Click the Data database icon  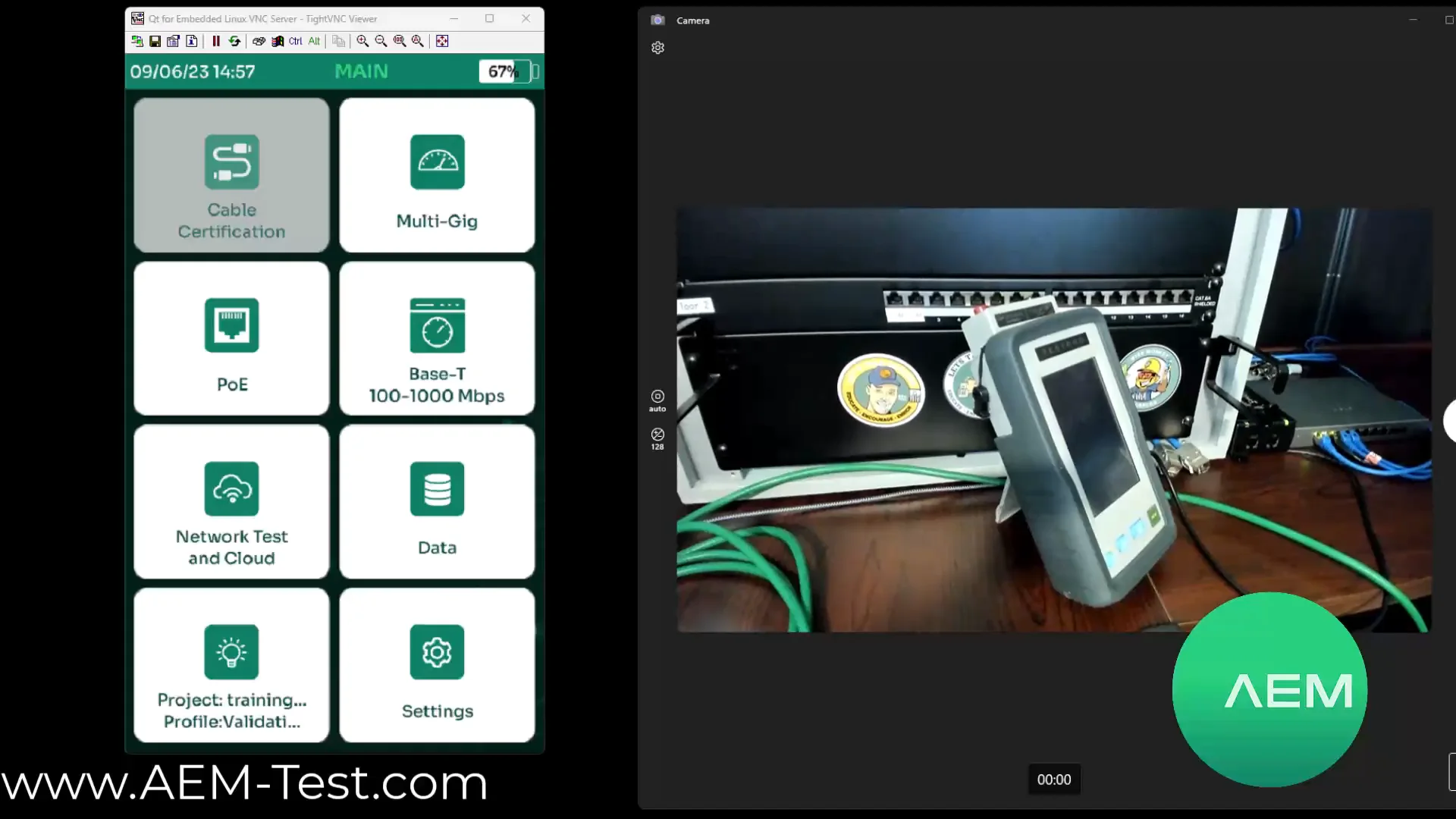[437, 488]
